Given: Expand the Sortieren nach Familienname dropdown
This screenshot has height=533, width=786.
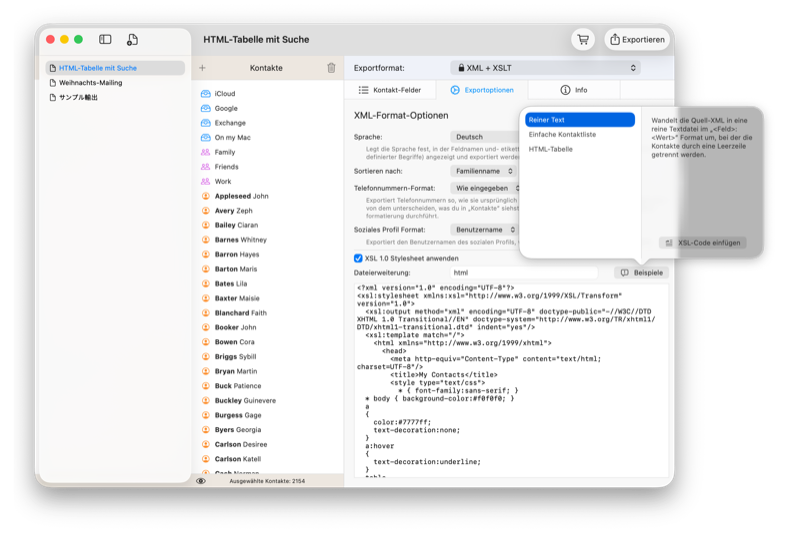Looking at the screenshot, I should click(x=484, y=171).
